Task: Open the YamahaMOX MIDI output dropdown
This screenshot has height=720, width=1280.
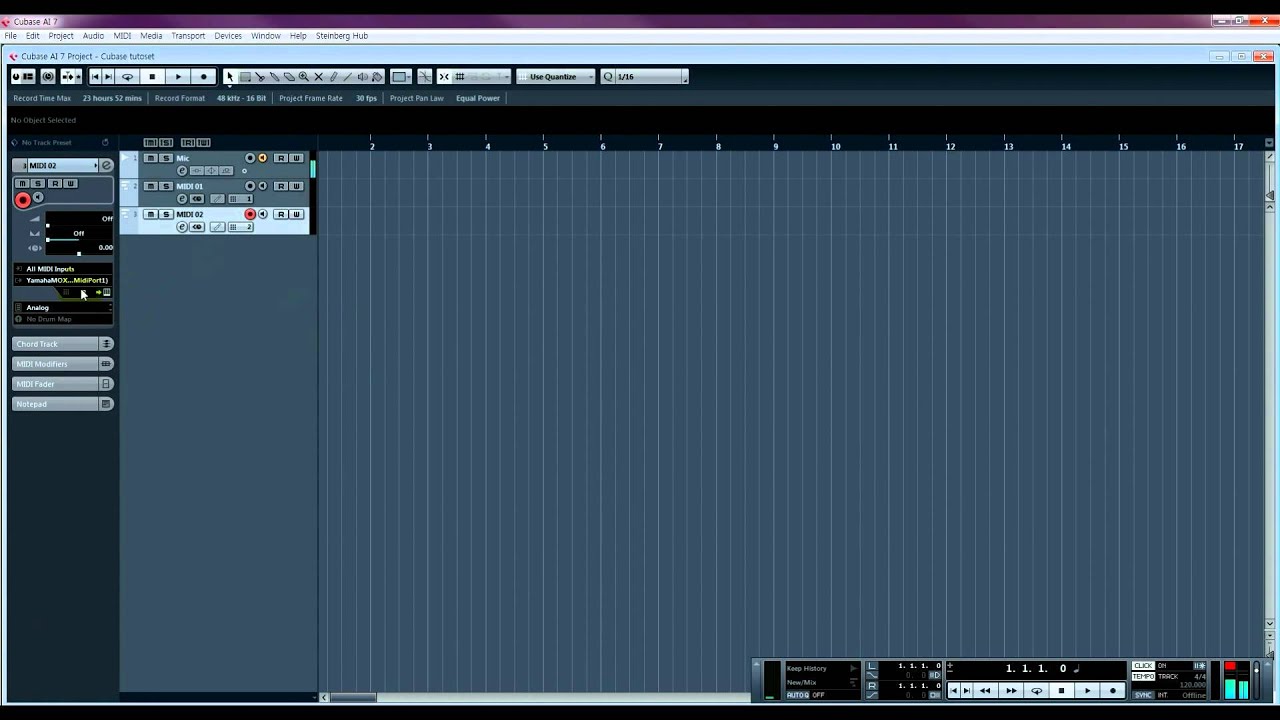Action: 63,280
